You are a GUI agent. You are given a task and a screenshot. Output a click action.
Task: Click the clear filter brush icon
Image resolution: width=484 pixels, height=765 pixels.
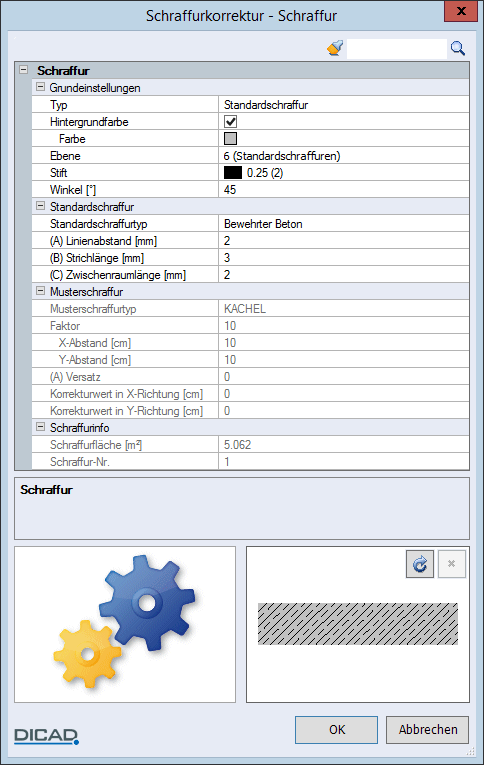click(335, 48)
